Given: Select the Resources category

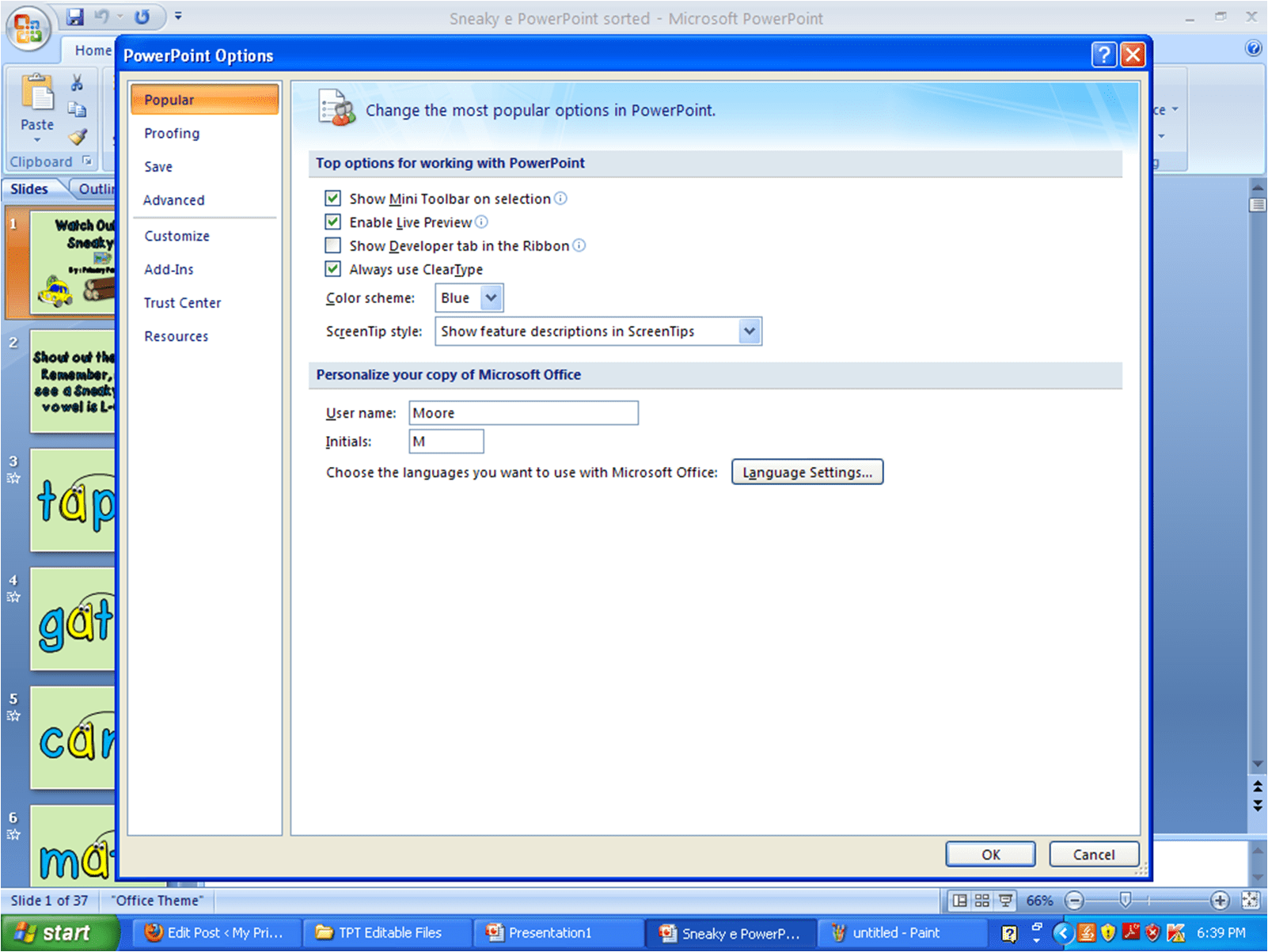Looking at the screenshot, I should pyautogui.click(x=205, y=336).
